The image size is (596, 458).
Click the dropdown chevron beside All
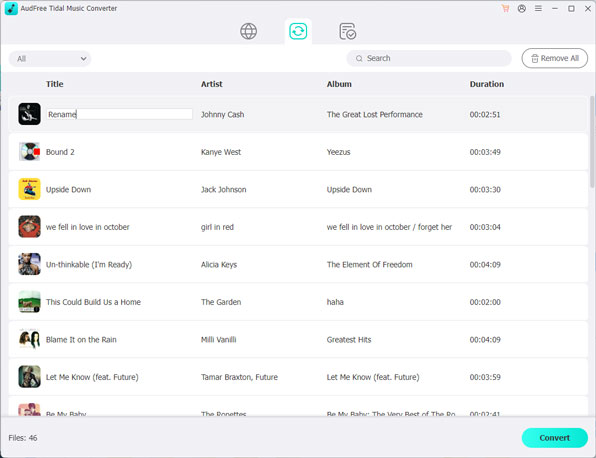coord(83,59)
